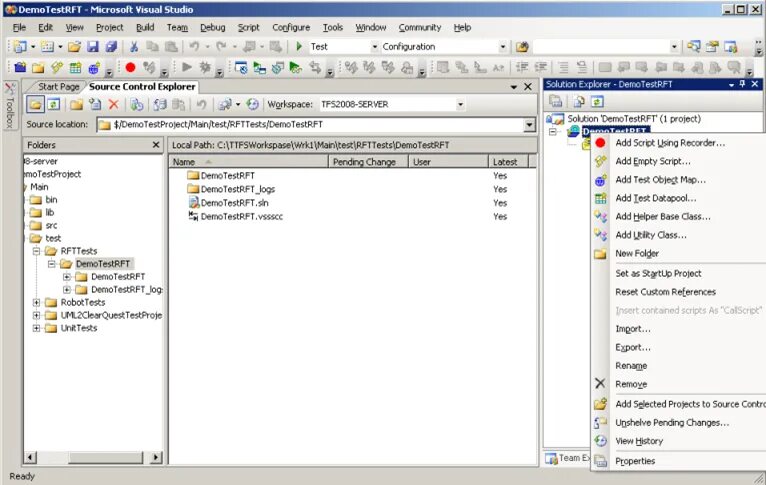Image resolution: width=766 pixels, height=485 pixels.
Task: Click the Refresh icon in Source Control Explorer
Action: 53,104
